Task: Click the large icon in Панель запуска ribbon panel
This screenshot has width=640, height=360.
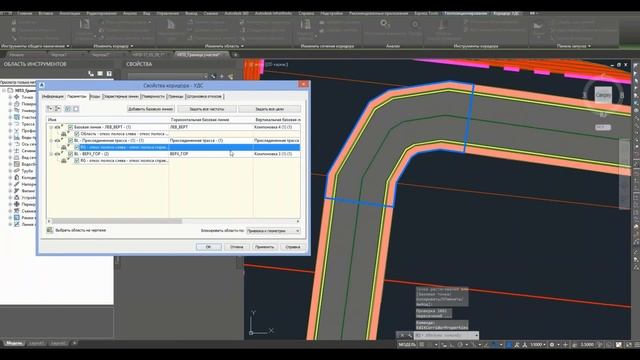Action: click(x=538, y=27)
